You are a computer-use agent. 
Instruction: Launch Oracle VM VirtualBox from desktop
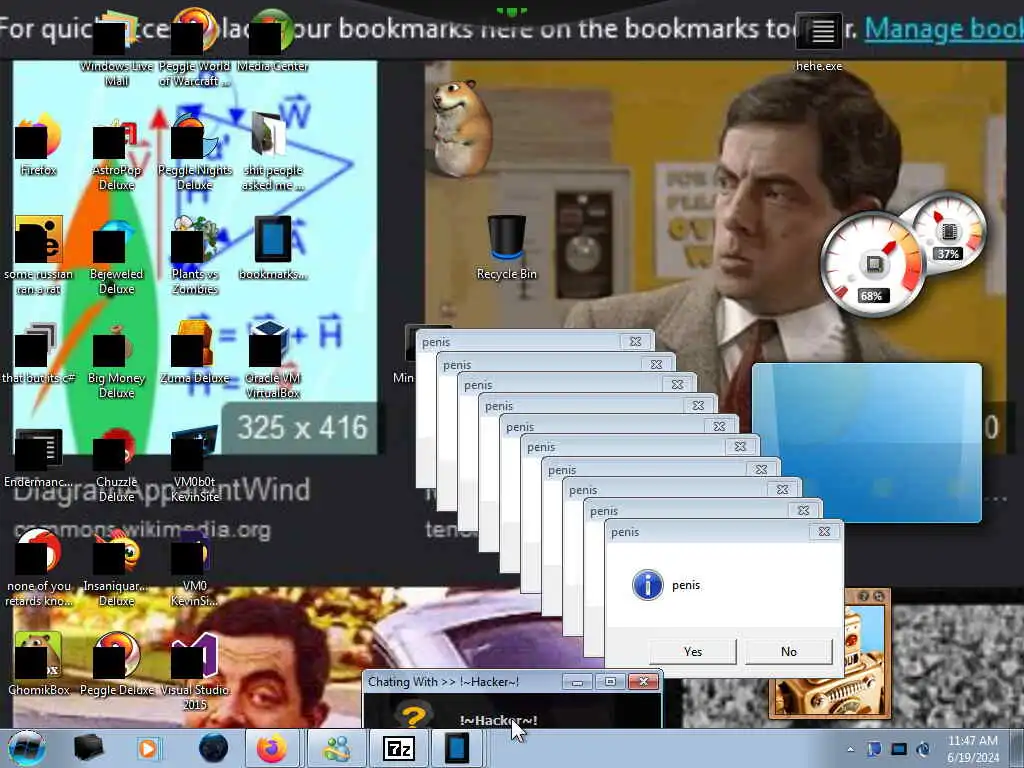[x=272, y=360]
